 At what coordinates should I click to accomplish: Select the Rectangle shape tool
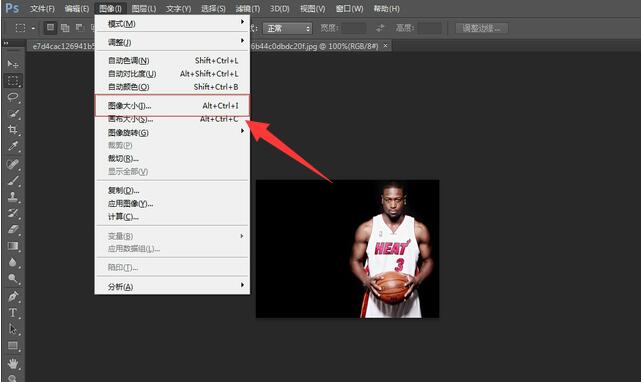(x=13, y=346)
